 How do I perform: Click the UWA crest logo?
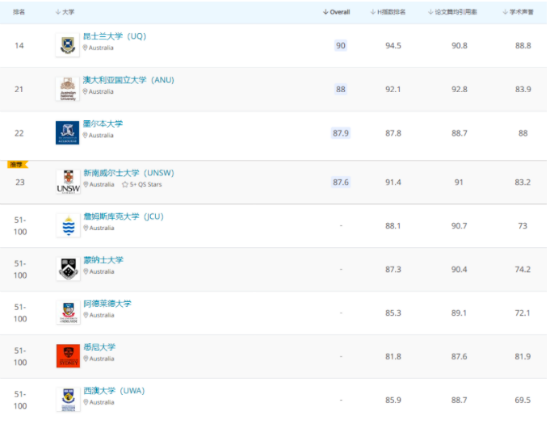68,399
